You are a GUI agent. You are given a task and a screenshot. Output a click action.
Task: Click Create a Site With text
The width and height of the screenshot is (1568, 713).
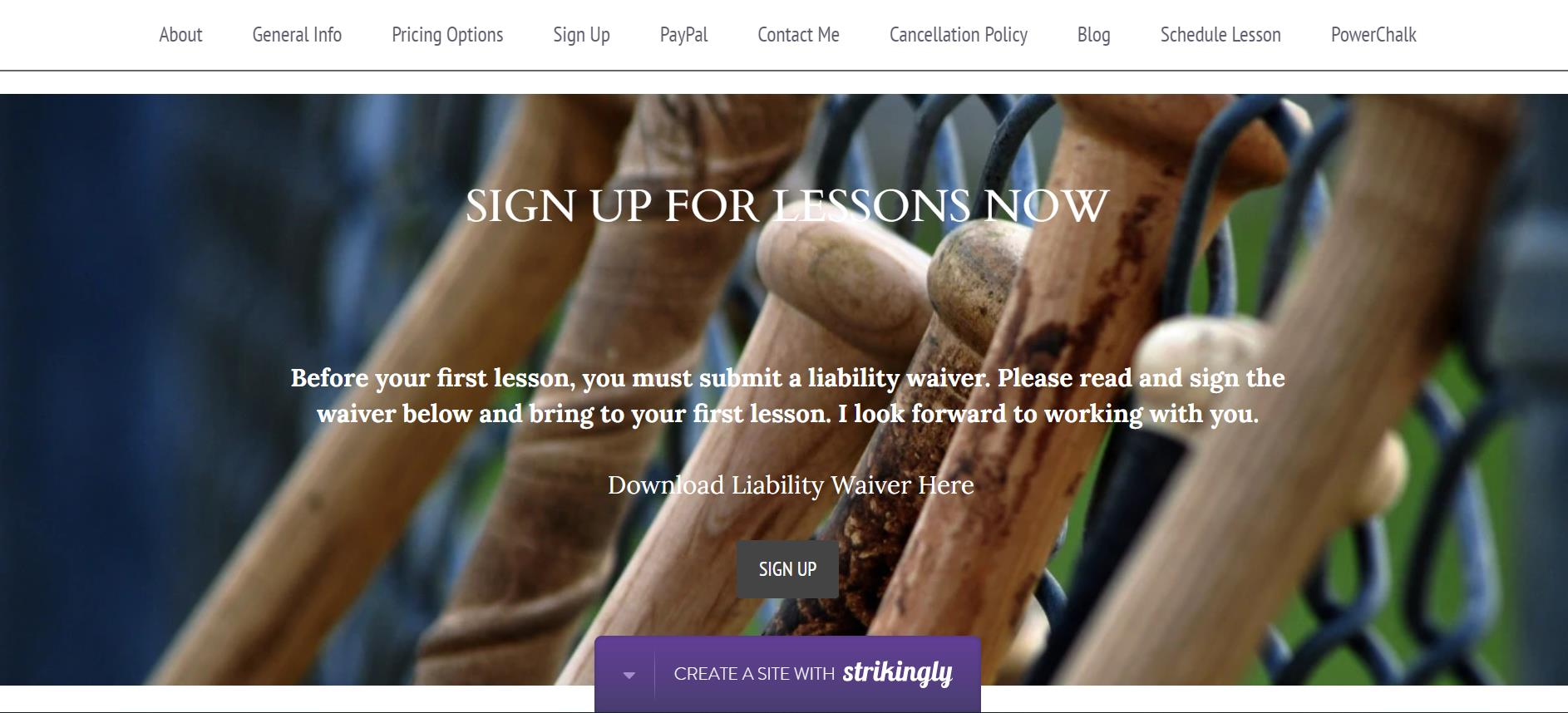pyautogui.click(x=754, y=674)
